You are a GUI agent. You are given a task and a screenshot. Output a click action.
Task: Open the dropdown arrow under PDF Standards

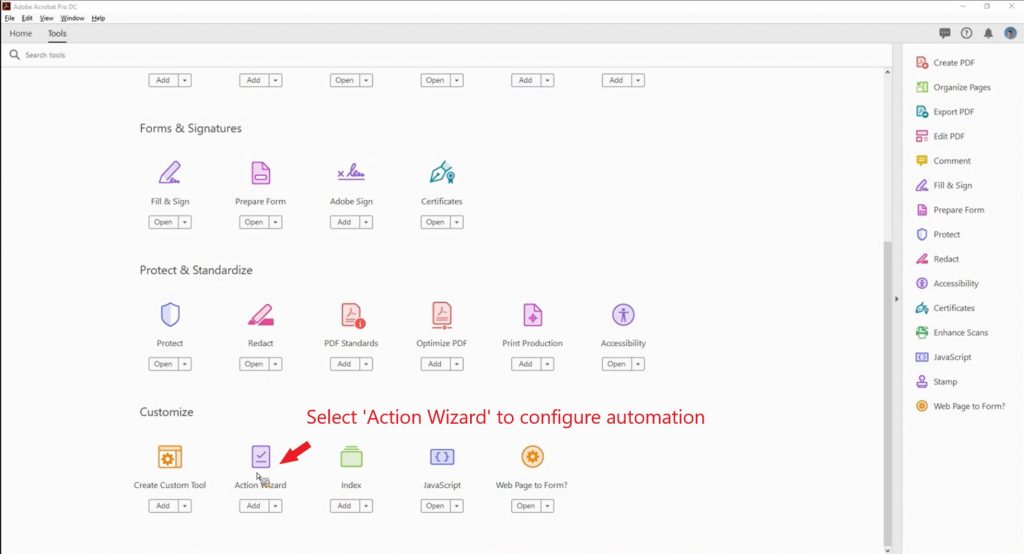click(366, 364)
